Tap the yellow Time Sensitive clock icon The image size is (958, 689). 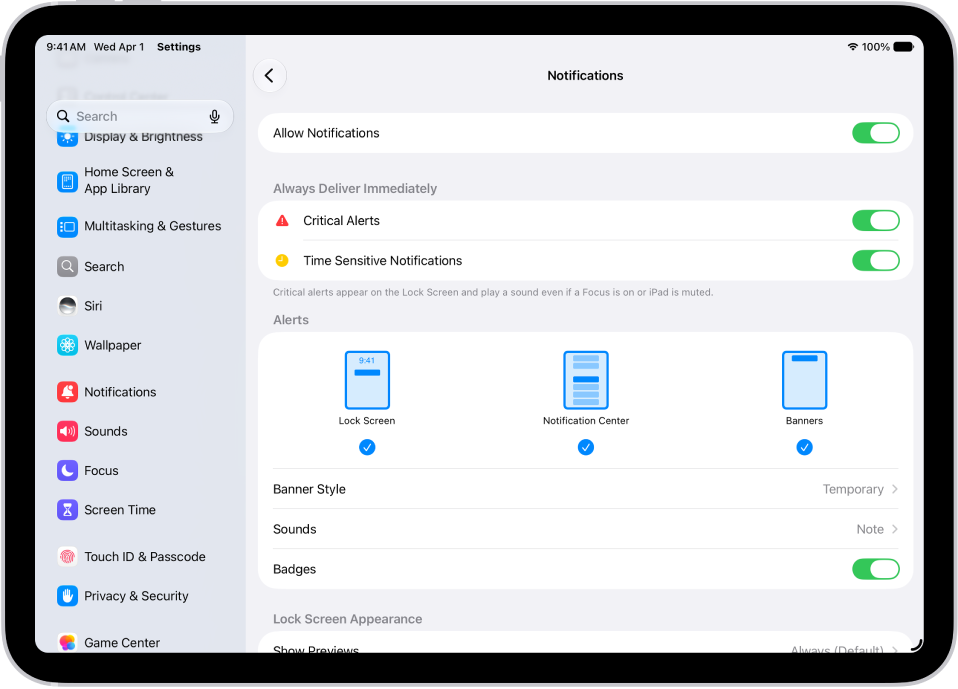(x=282, y=261)
